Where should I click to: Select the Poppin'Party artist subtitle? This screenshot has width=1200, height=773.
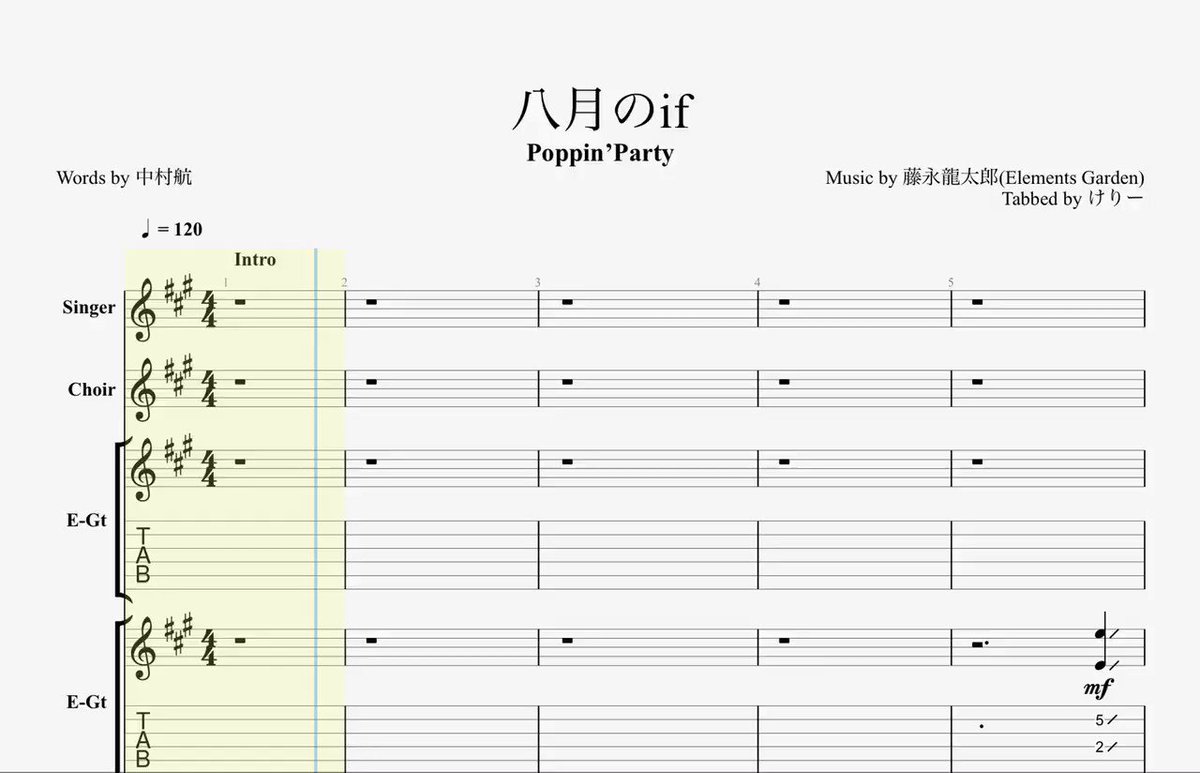pyautogui.click(x=600, y=154)
